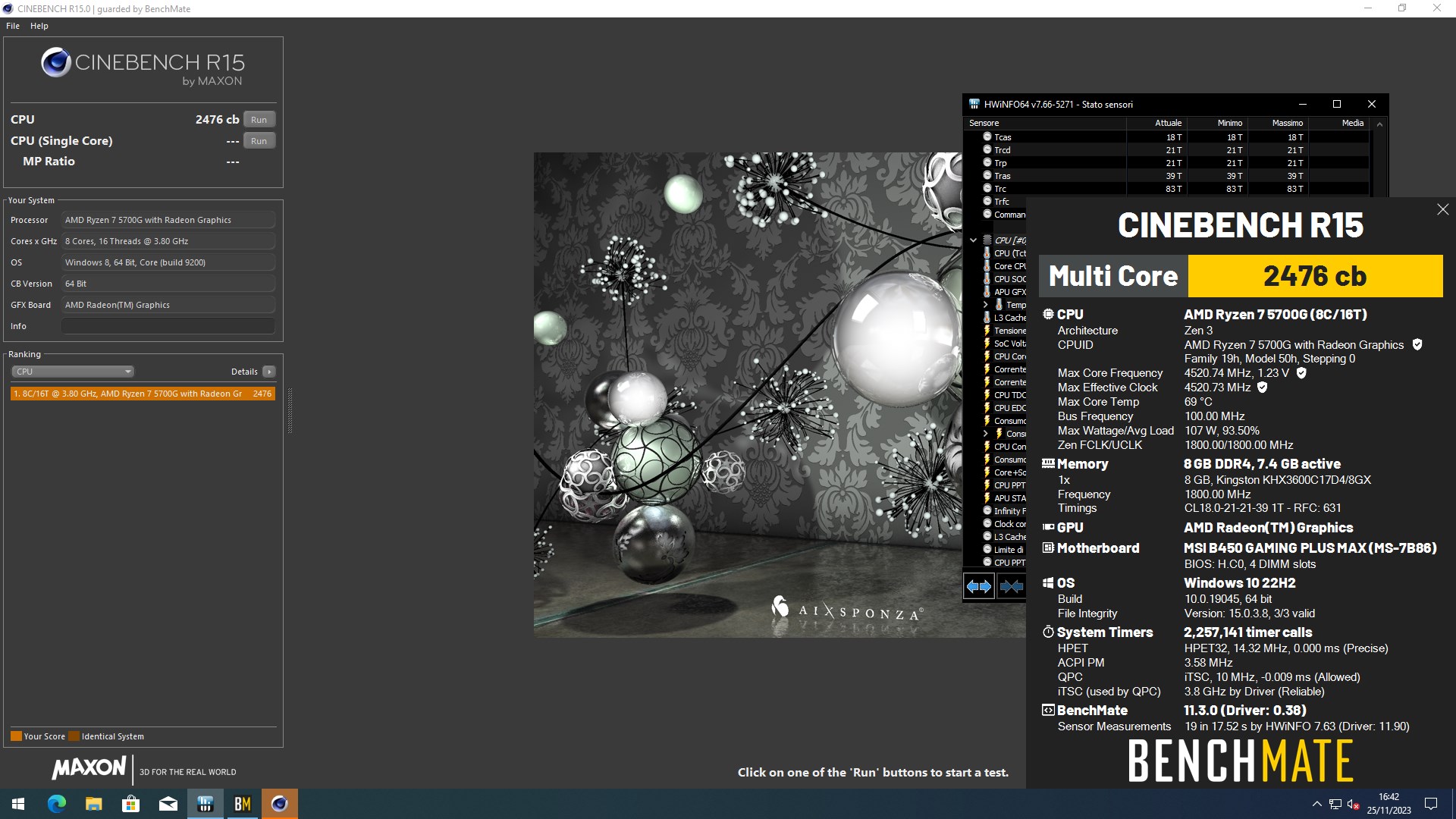1456x819 pixels.
Task: Click HWiNFO expand columns arrows button
Action: click(x=979, y=586)
